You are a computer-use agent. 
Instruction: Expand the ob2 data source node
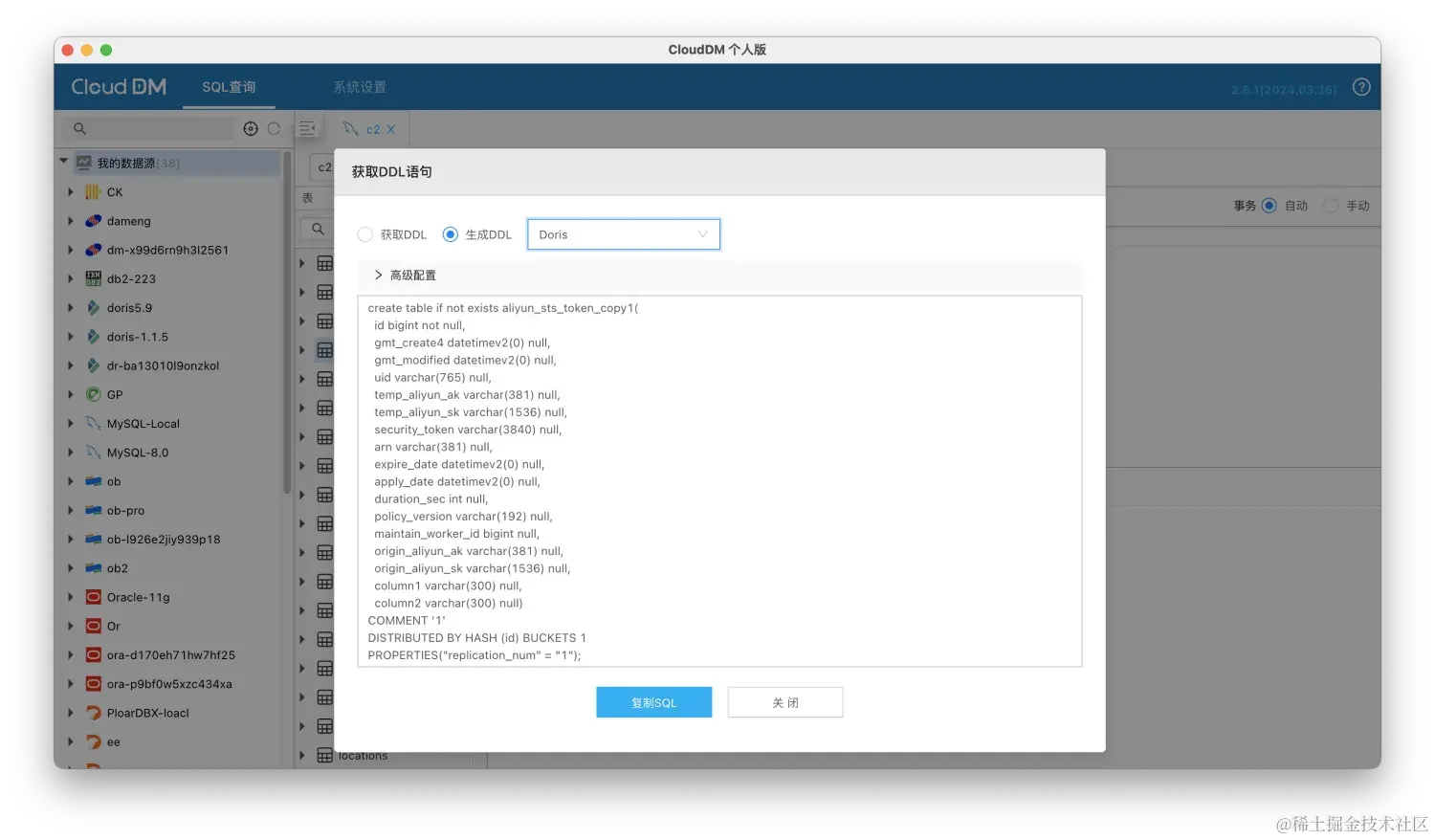pos(70,568)
